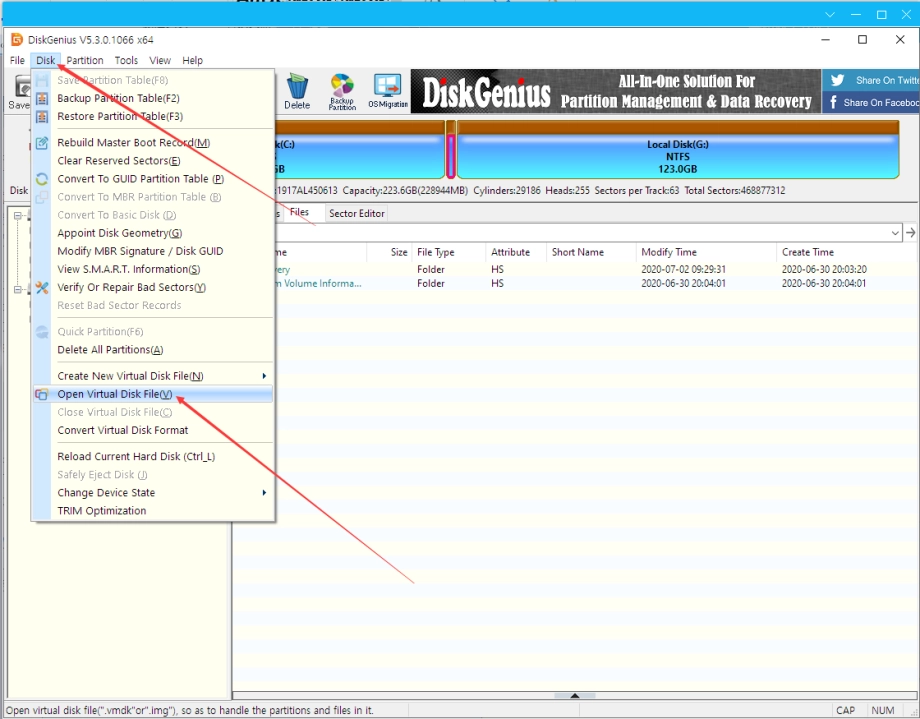Image resolution: width=920 pixels, height=719 pixels.
Task: Click the 'Cylinders:29186' disk info text
Action: click(x=507, y=191)
